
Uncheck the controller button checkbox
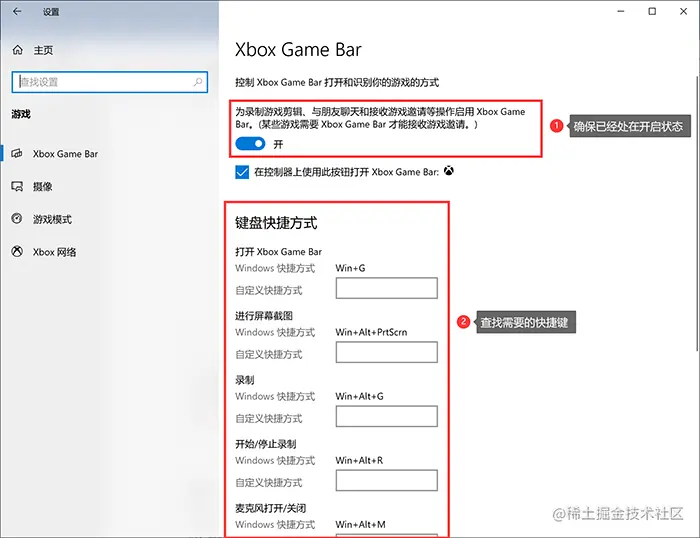242,172
